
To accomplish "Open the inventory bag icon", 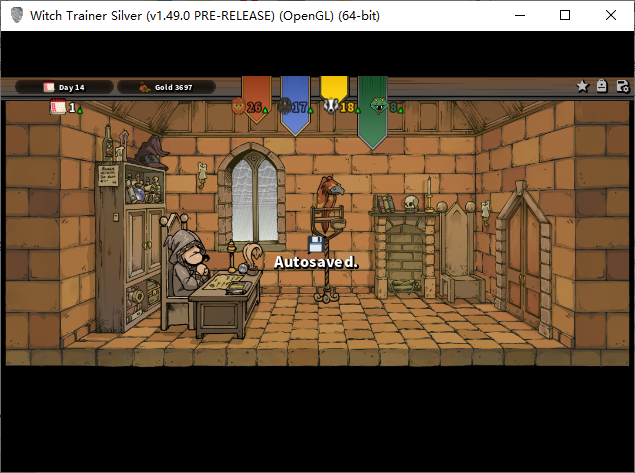I will click(x=602, y=86).
